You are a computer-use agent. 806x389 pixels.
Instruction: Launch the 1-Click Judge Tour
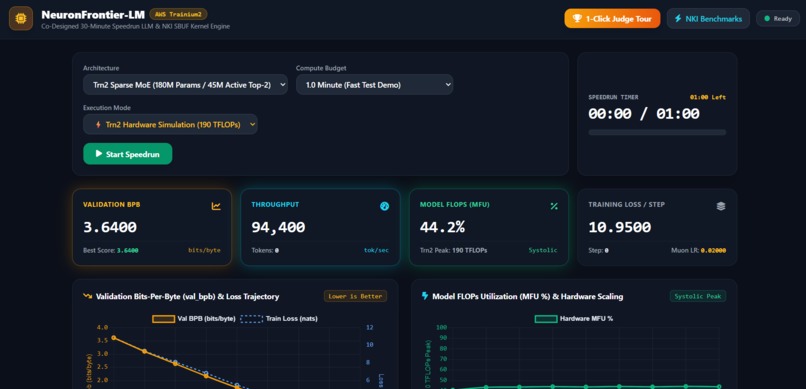click(612, 18)
